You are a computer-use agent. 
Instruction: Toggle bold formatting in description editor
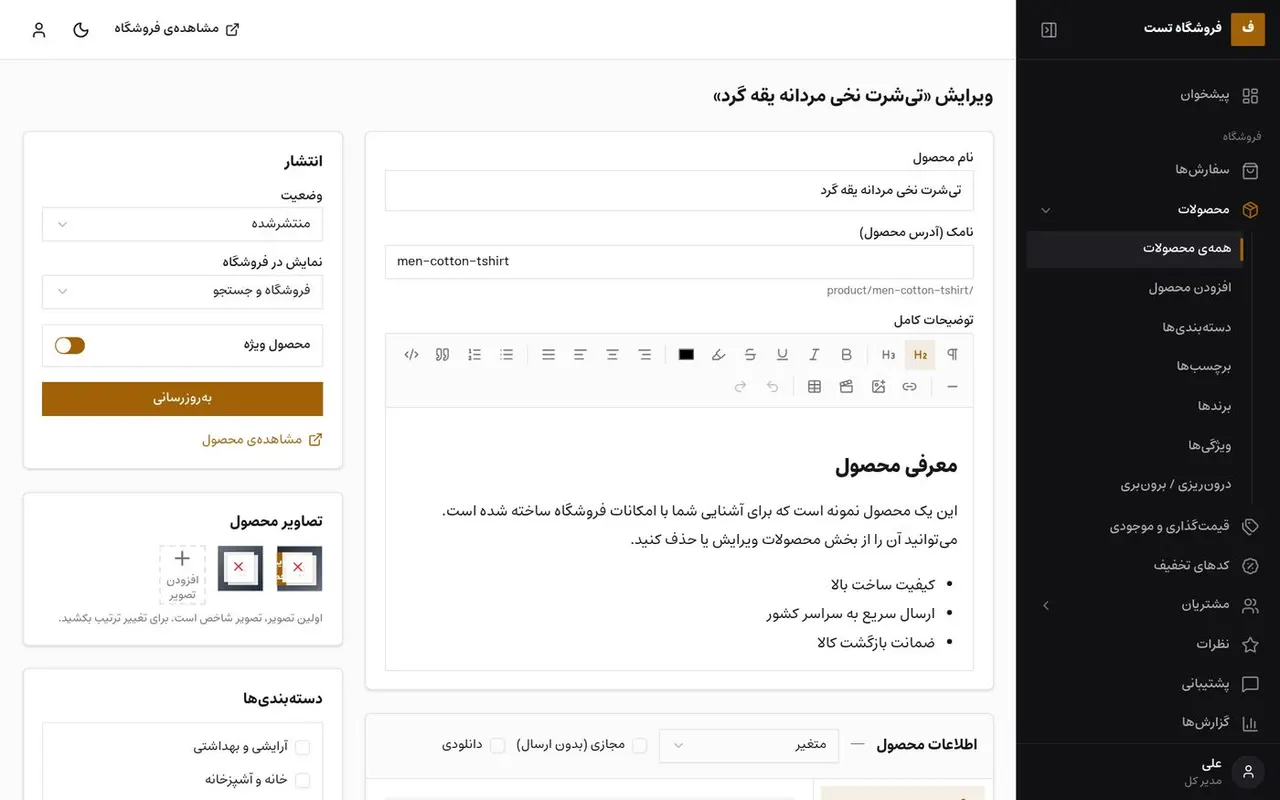pos(846,355)
